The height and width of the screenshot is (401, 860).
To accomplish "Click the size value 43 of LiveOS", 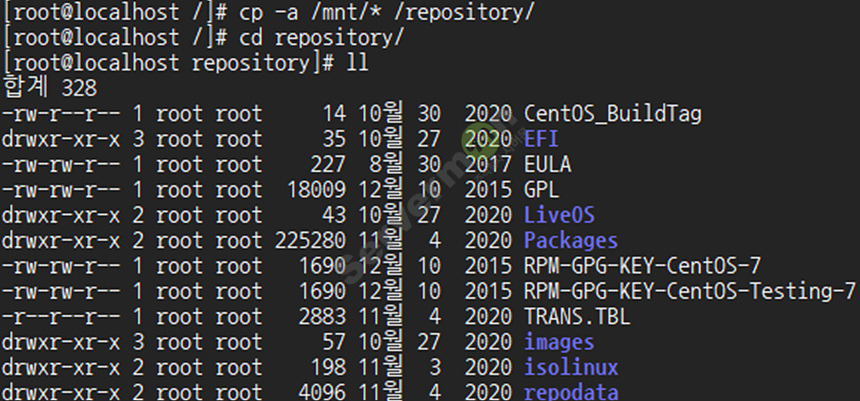I will coord(335,214).
